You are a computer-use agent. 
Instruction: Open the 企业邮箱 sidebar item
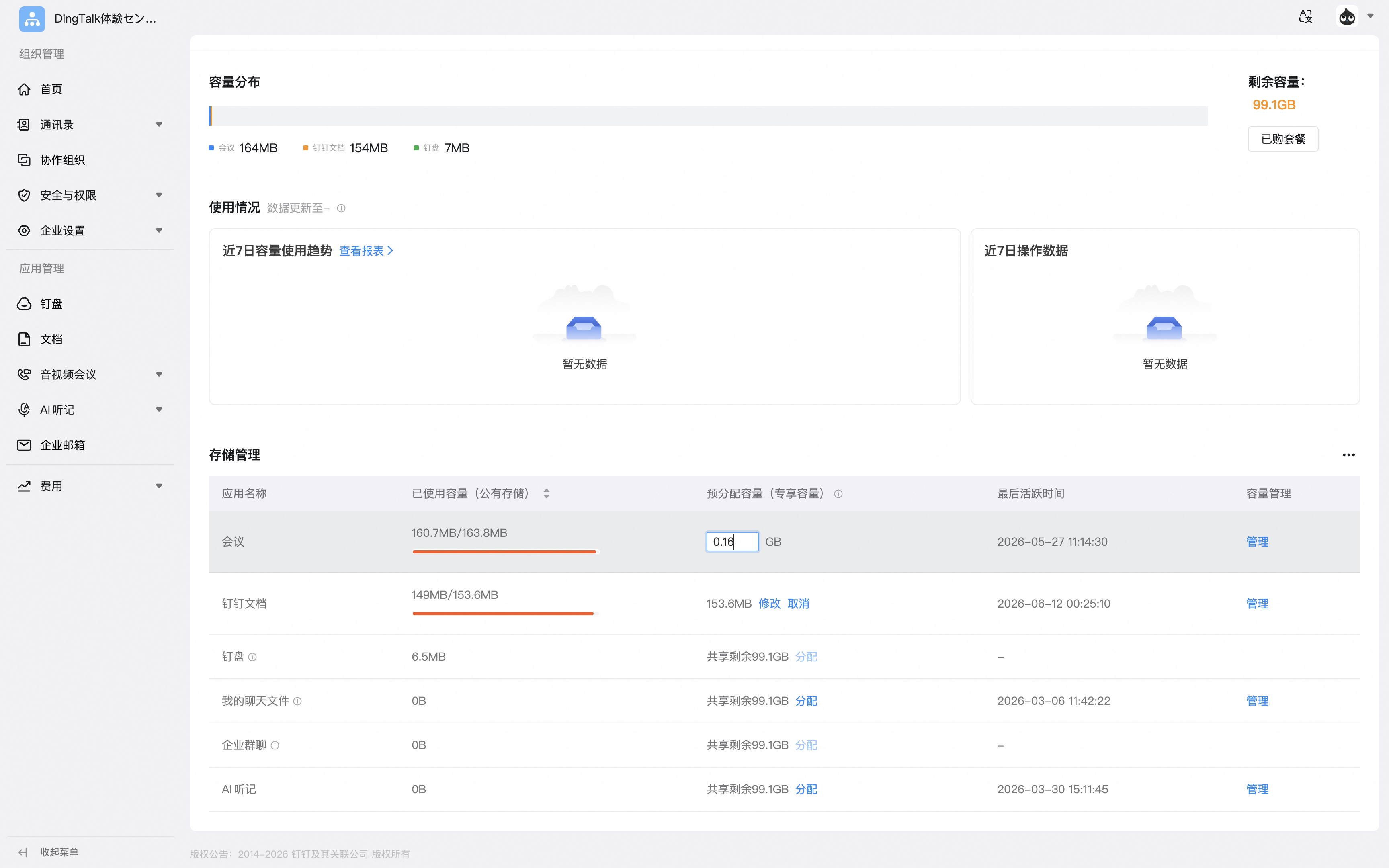tap(90, 445)
